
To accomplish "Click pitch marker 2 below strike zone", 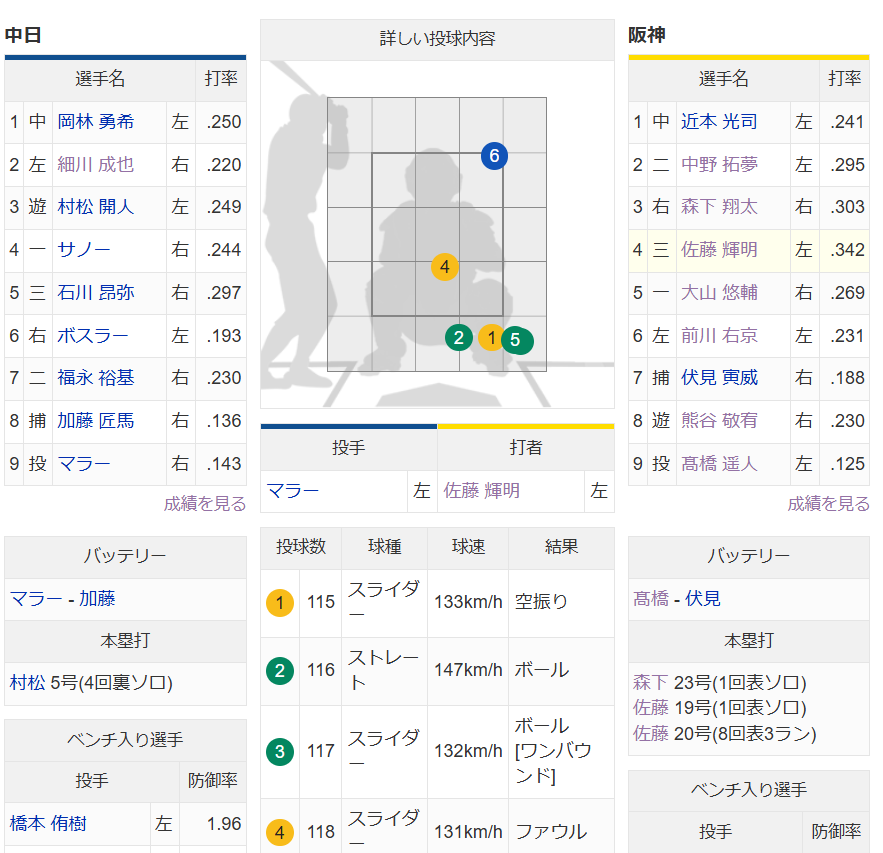I will click(459, 338).
